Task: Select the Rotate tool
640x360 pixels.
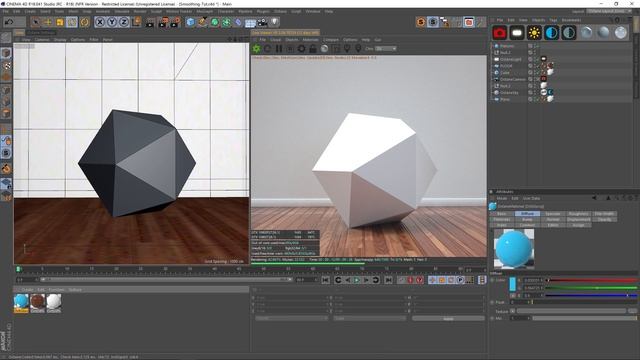Action: (x=84, y=22)
